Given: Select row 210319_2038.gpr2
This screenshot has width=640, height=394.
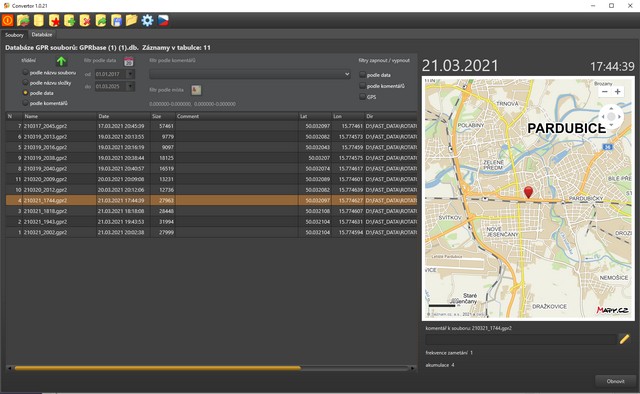Looking at the screenshot, I should (211, 158).
